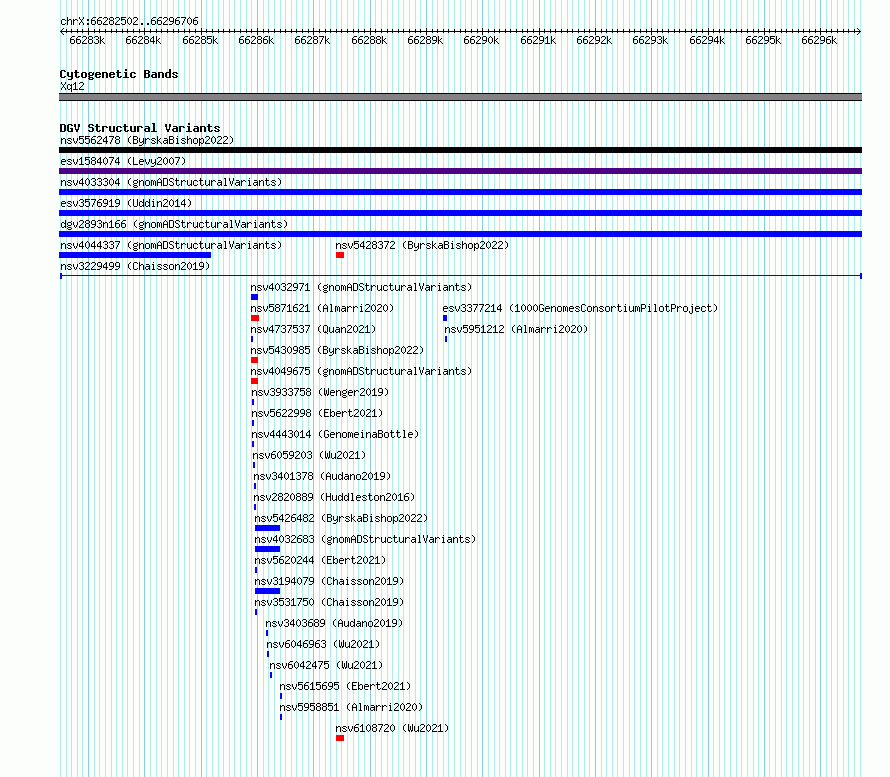Click nsv6108720 (Wu2021) label
The width and height of the screenshot is (890, 777).
(392, 728)
